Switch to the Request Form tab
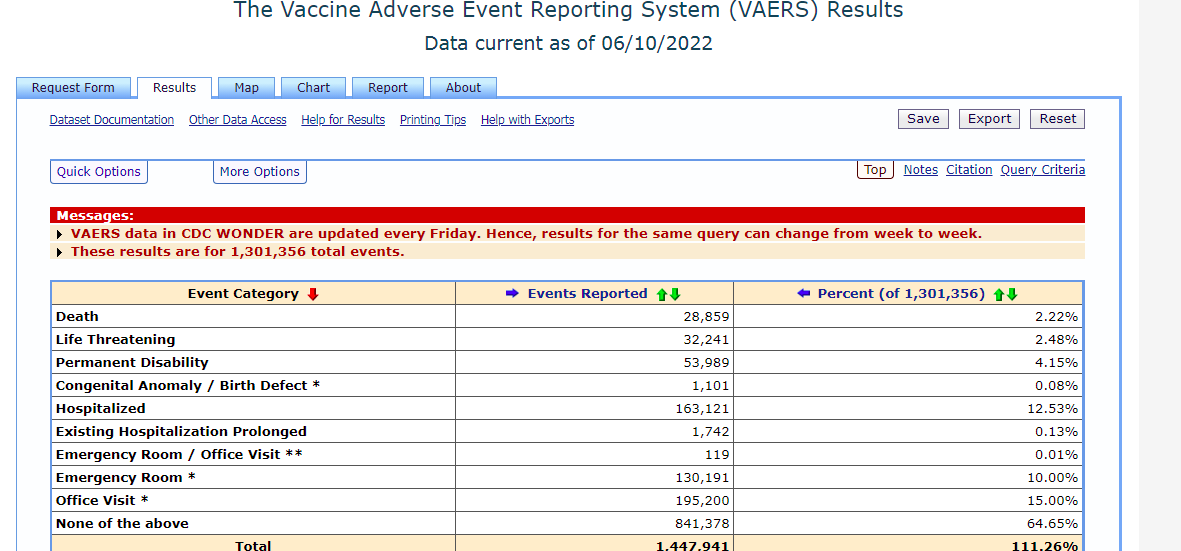The image size is (1181, 551). click(73, 88)
